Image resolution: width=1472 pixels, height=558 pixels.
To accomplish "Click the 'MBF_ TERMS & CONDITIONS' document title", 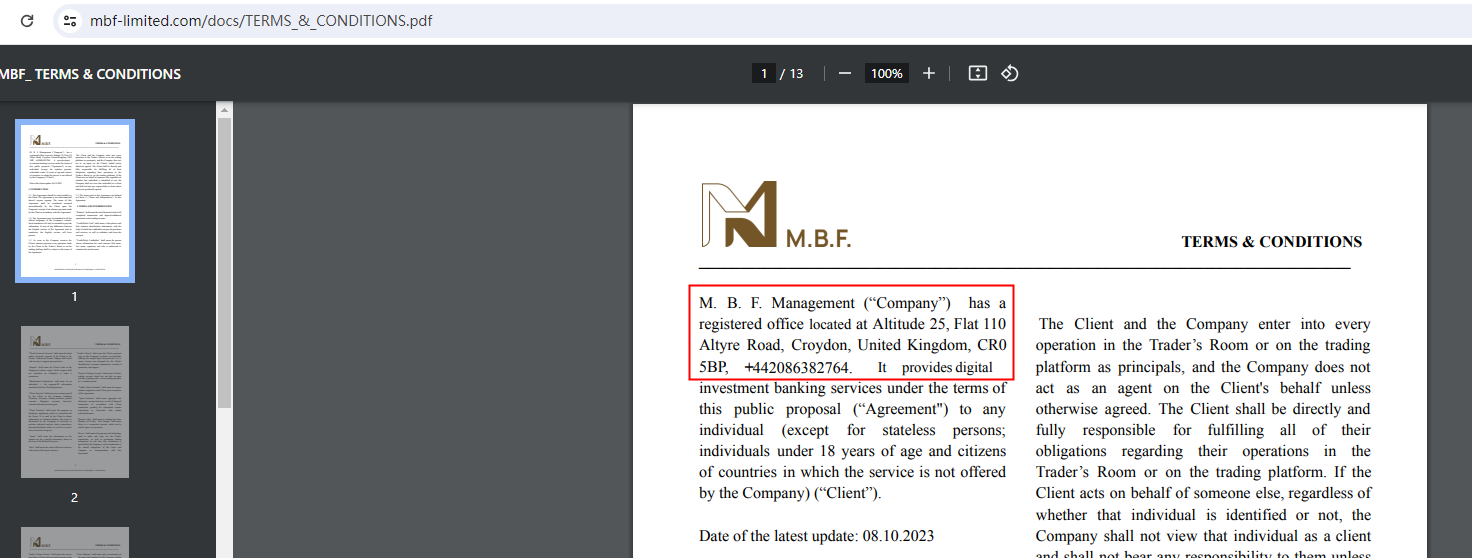I will [90, 74].
